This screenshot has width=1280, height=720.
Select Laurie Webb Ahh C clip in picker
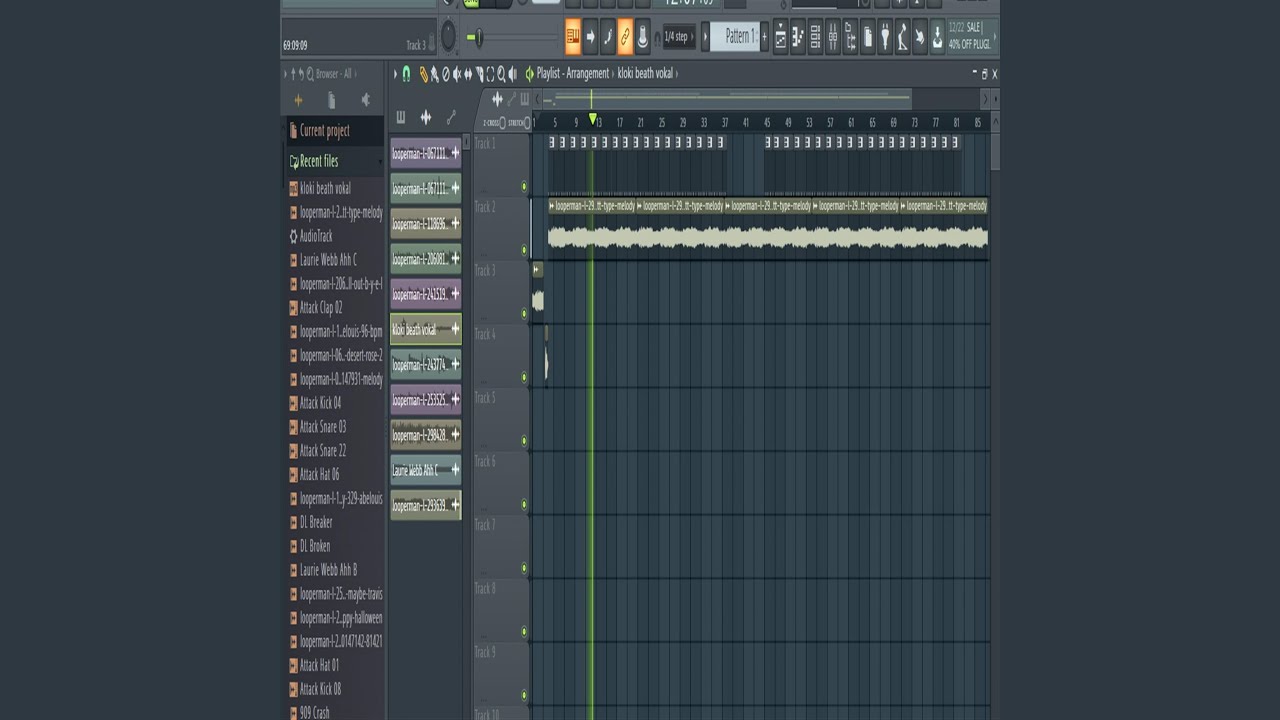[426, 470]
